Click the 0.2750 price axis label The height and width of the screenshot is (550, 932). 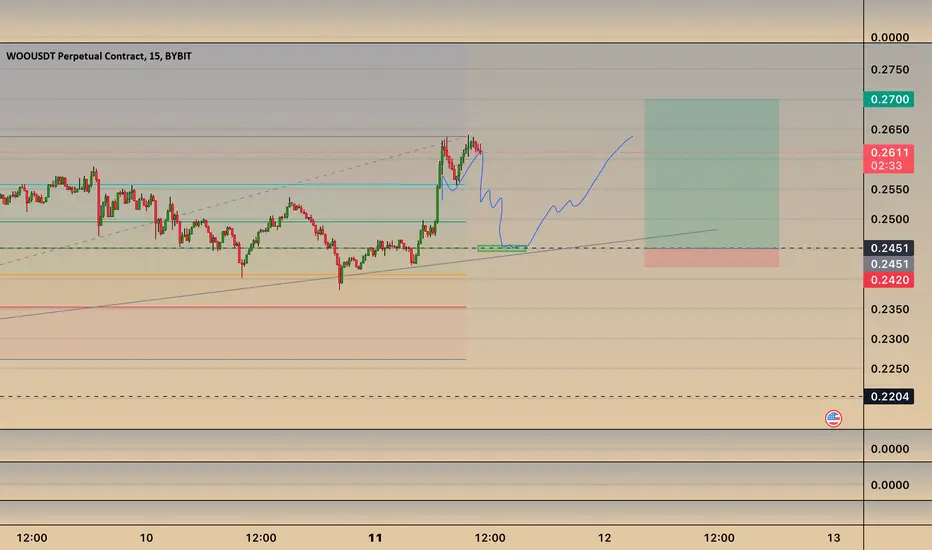(890, 70)
